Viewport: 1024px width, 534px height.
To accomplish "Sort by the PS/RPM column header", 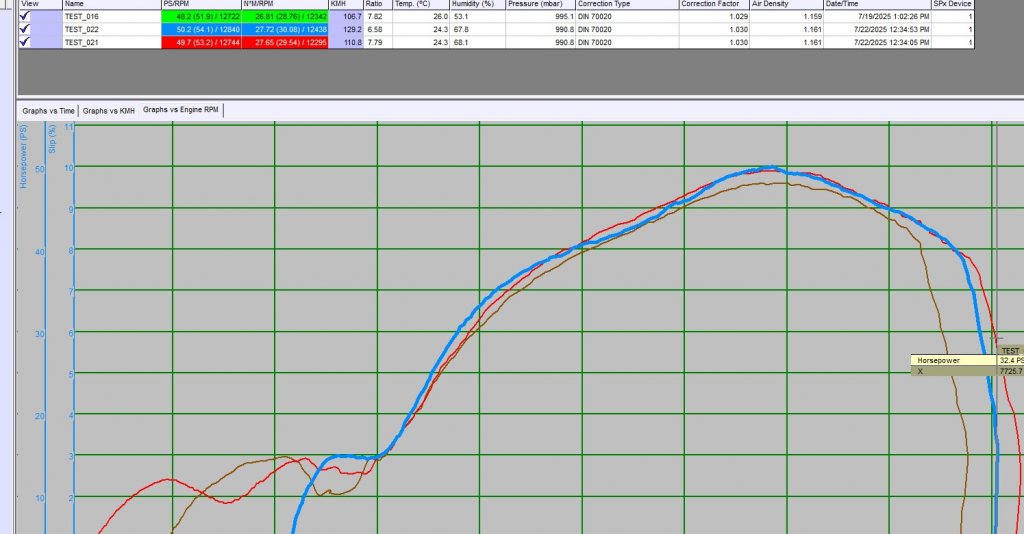I will click(201, 4).
